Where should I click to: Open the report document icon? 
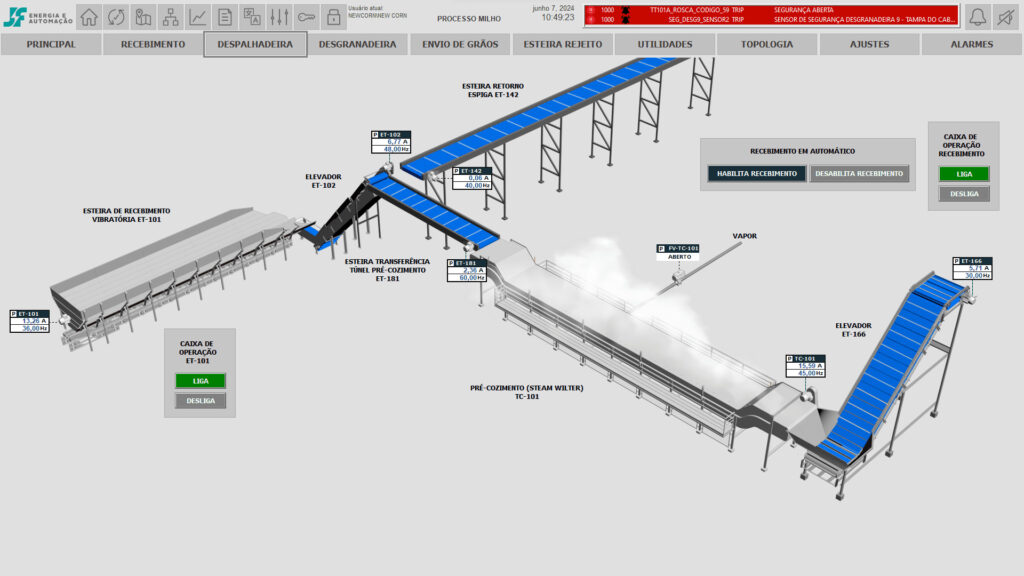pyautogui.click(x=225, y=17)
